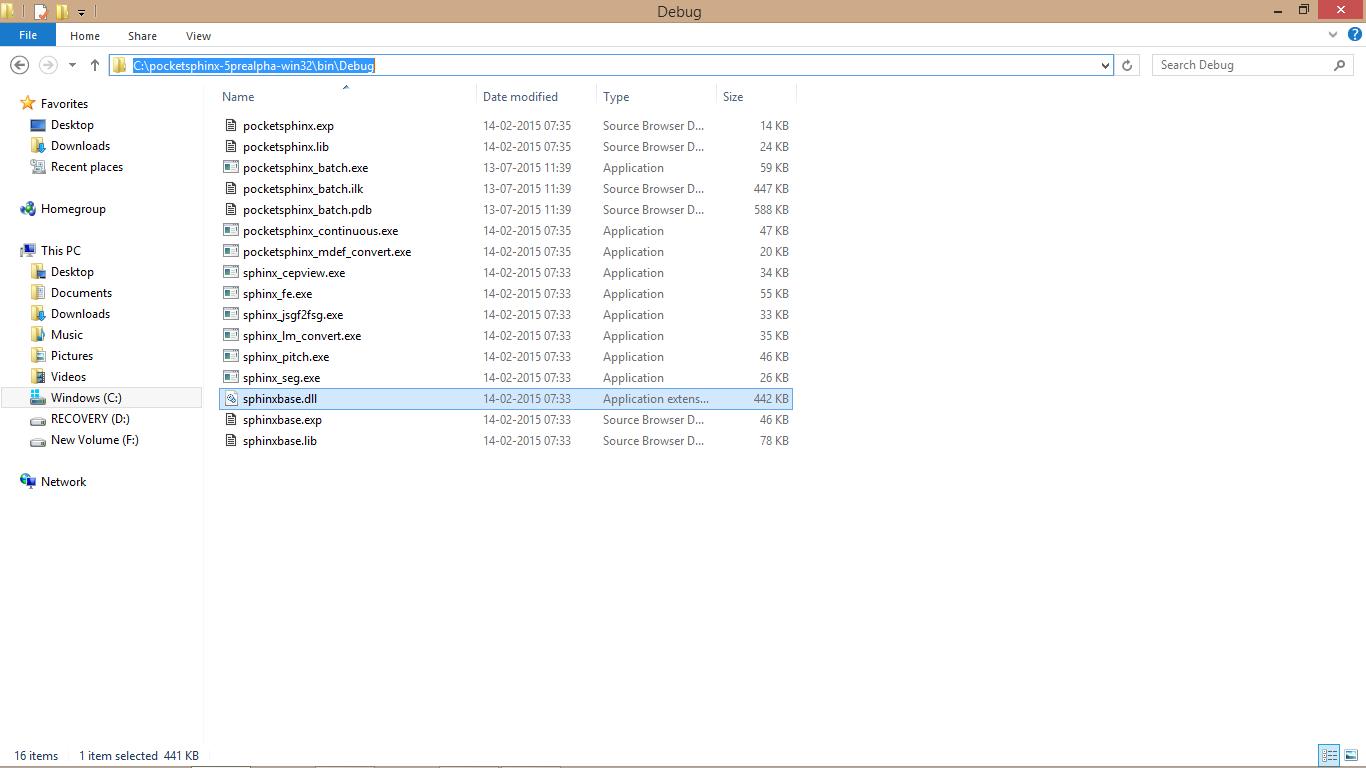The width and height of the screenshot is (1366, 768).
Task: Click the pocketsphinx_batch.pdb file icon
Action: pos(231,210)
